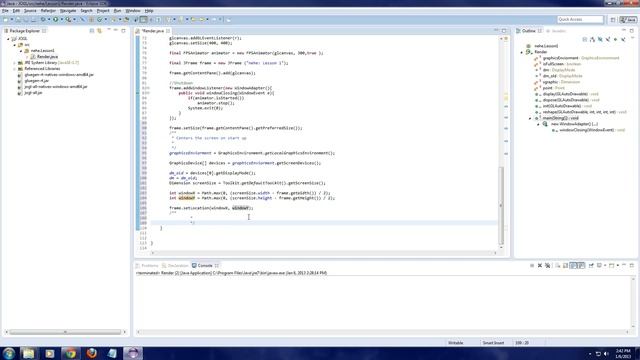Click Package Explorer horizontal scrollbar
640x360 pixels.
pos(65,332)
